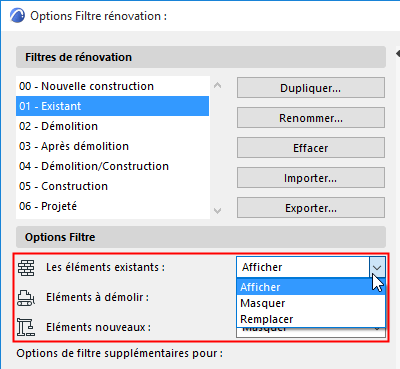
Task: Choose Remplacer in the open dropdown
Action: coord(311,319)
